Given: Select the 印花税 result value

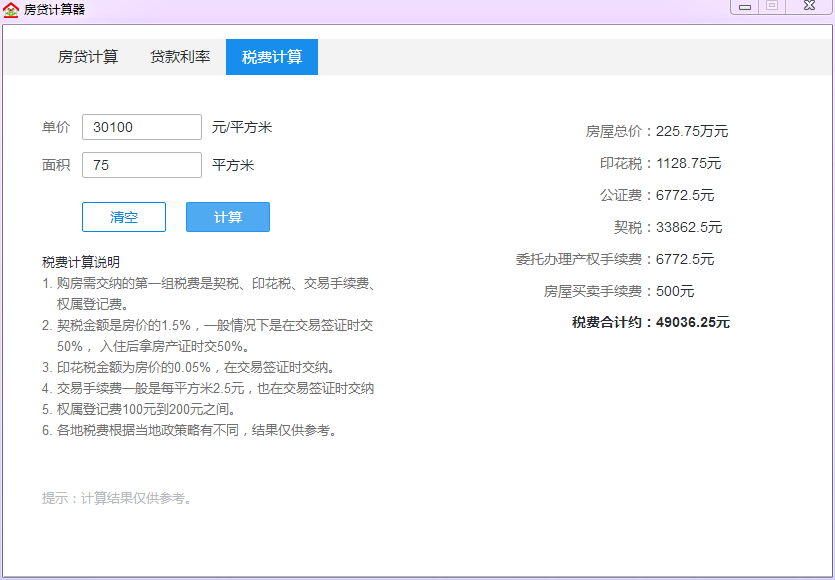Looking at the screenshot, I should point(688,163).
